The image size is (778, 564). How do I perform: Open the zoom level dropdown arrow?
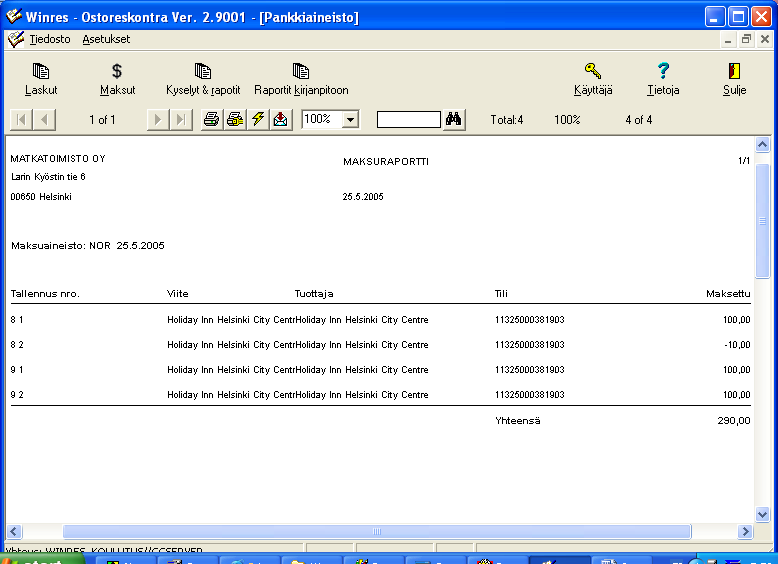coord(350,120)
